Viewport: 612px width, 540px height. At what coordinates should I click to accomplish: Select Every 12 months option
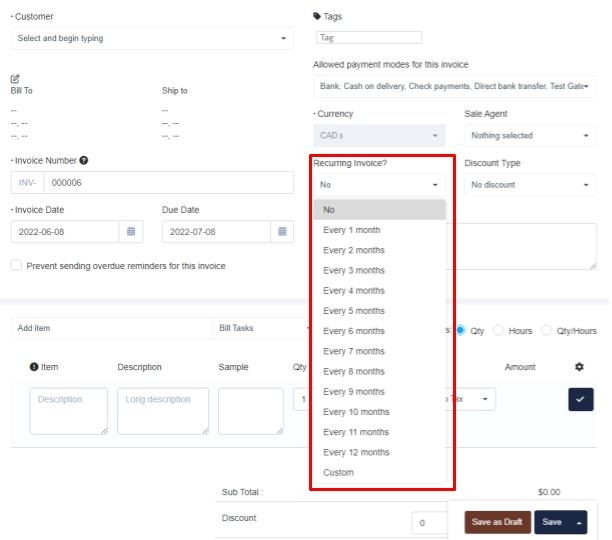click(356, 452)
